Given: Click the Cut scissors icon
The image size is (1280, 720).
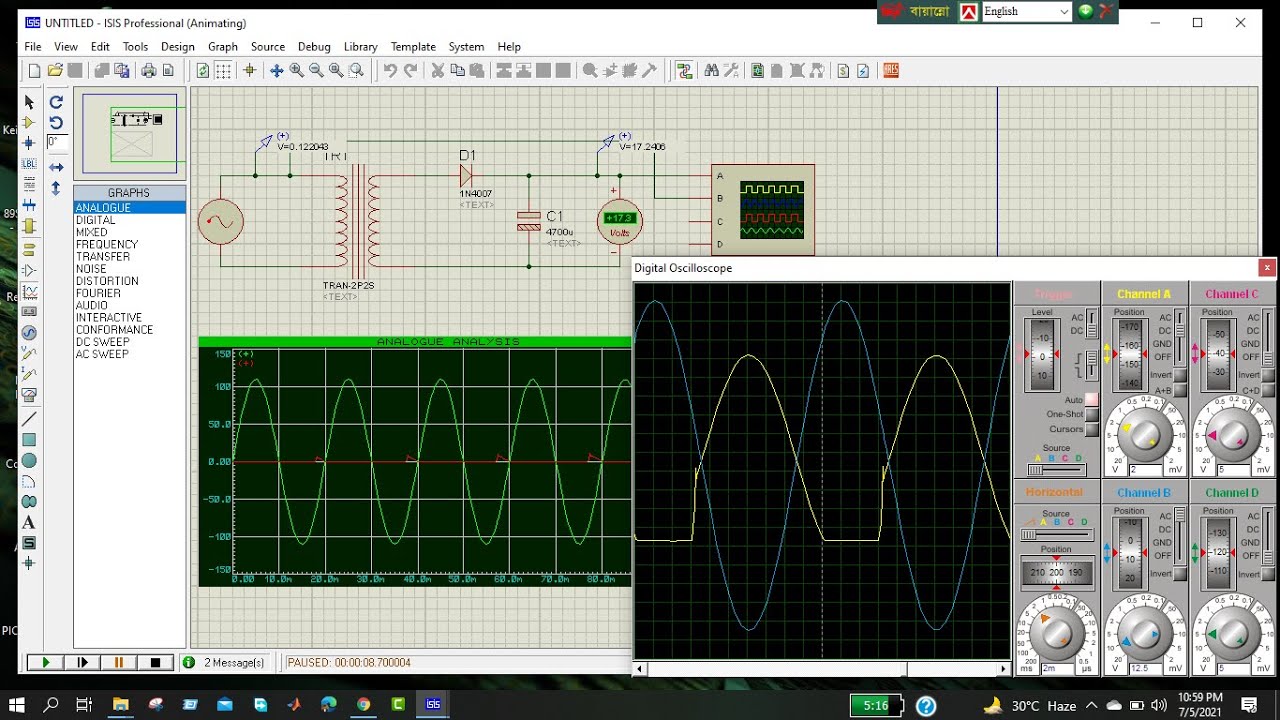Looking at the screenshot, I should [x=438, y=71].
